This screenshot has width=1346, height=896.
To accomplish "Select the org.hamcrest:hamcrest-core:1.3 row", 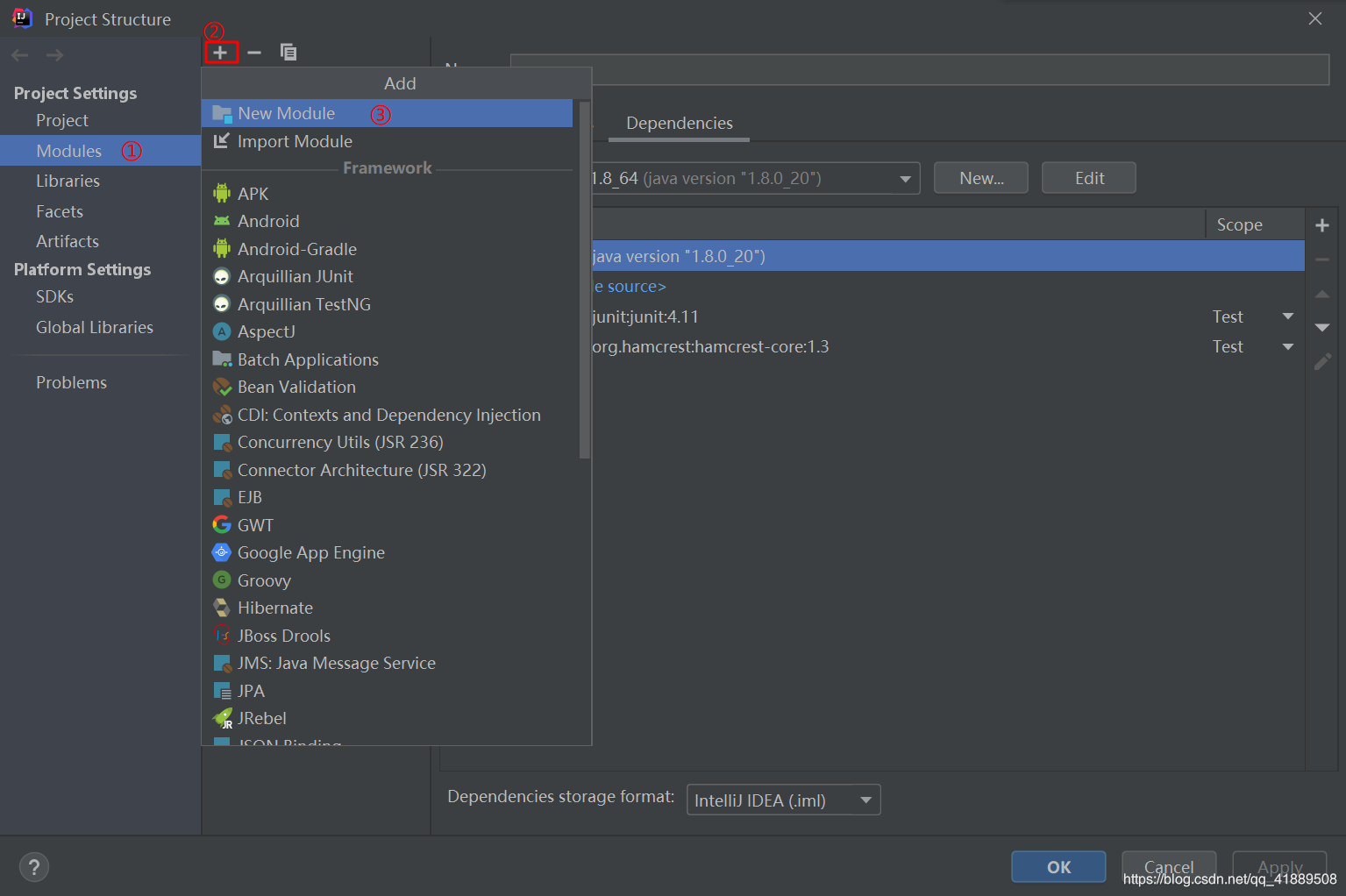I will (x=949, y=347).
